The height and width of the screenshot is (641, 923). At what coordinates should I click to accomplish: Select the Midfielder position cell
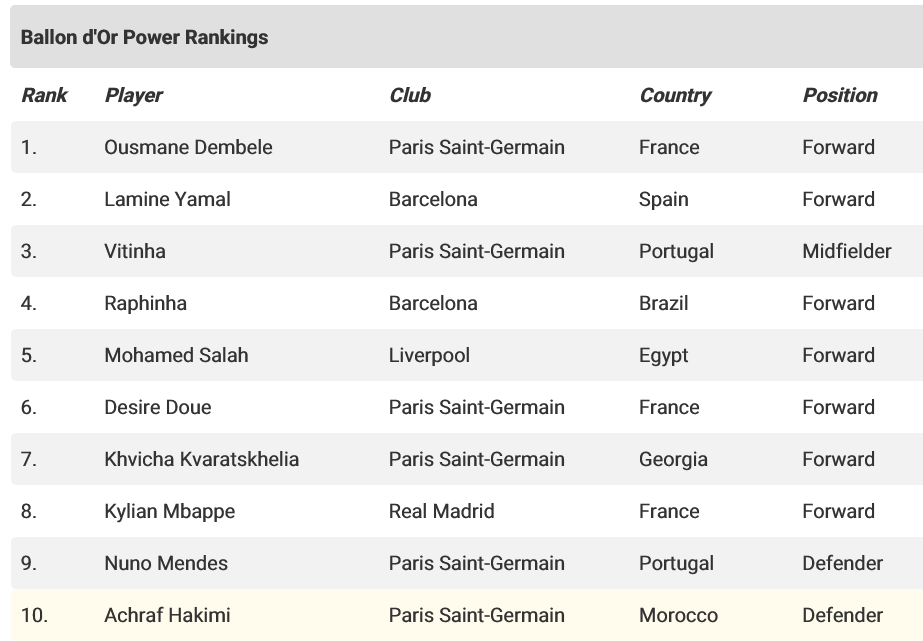click(846, 251)
